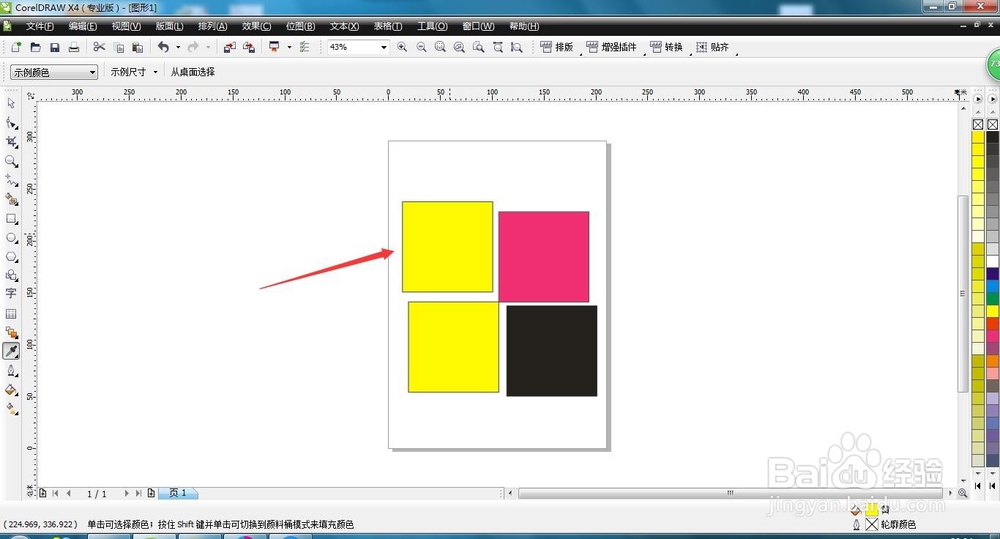
Task: Click the Print icon
Action: (74, 47)
